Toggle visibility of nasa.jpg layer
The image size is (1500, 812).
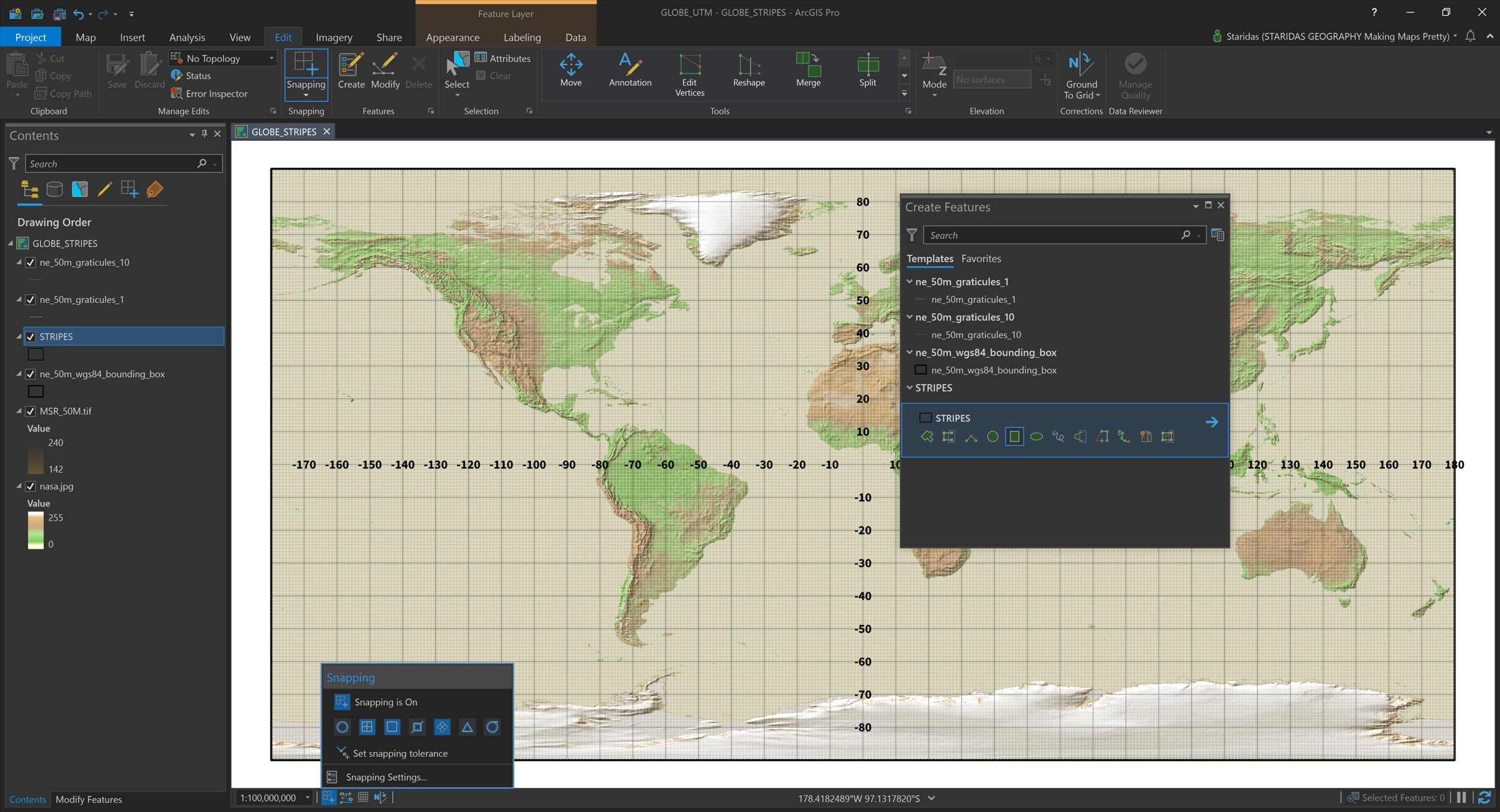click(x=31, y=486)
